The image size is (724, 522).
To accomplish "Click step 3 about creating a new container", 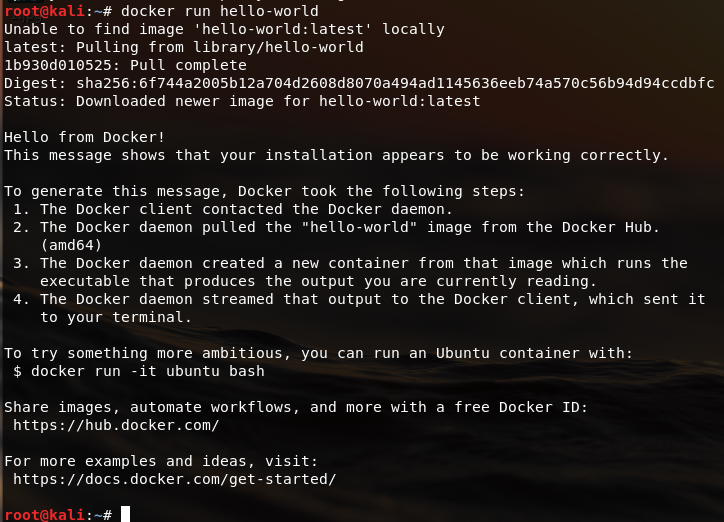I will 350,272.
